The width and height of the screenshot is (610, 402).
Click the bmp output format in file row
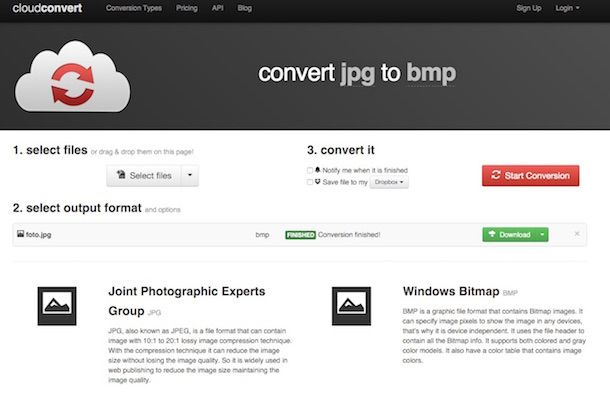point(262,235)
